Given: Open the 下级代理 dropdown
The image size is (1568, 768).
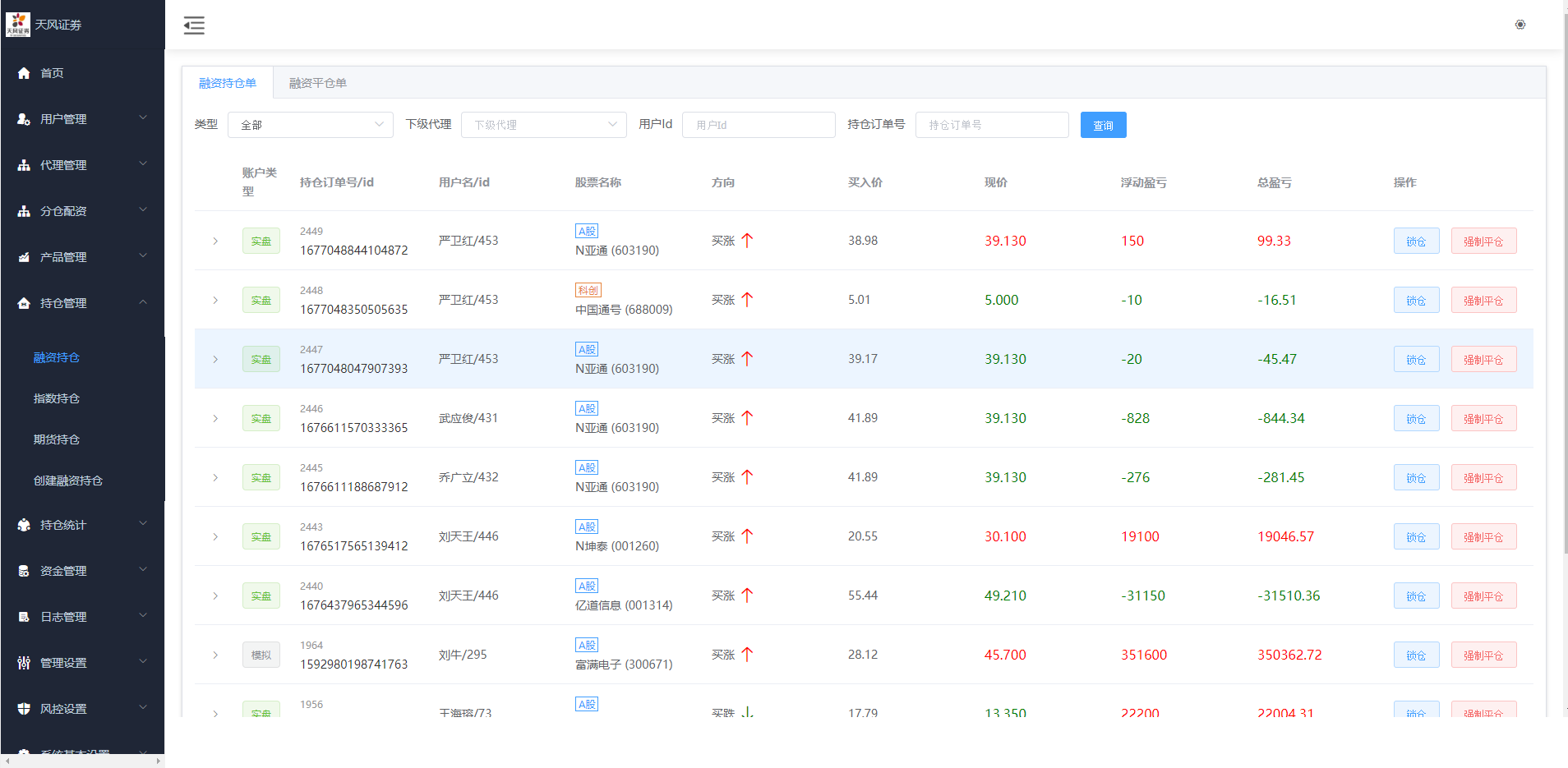Looking at the screenshot, I should (543, 125).
